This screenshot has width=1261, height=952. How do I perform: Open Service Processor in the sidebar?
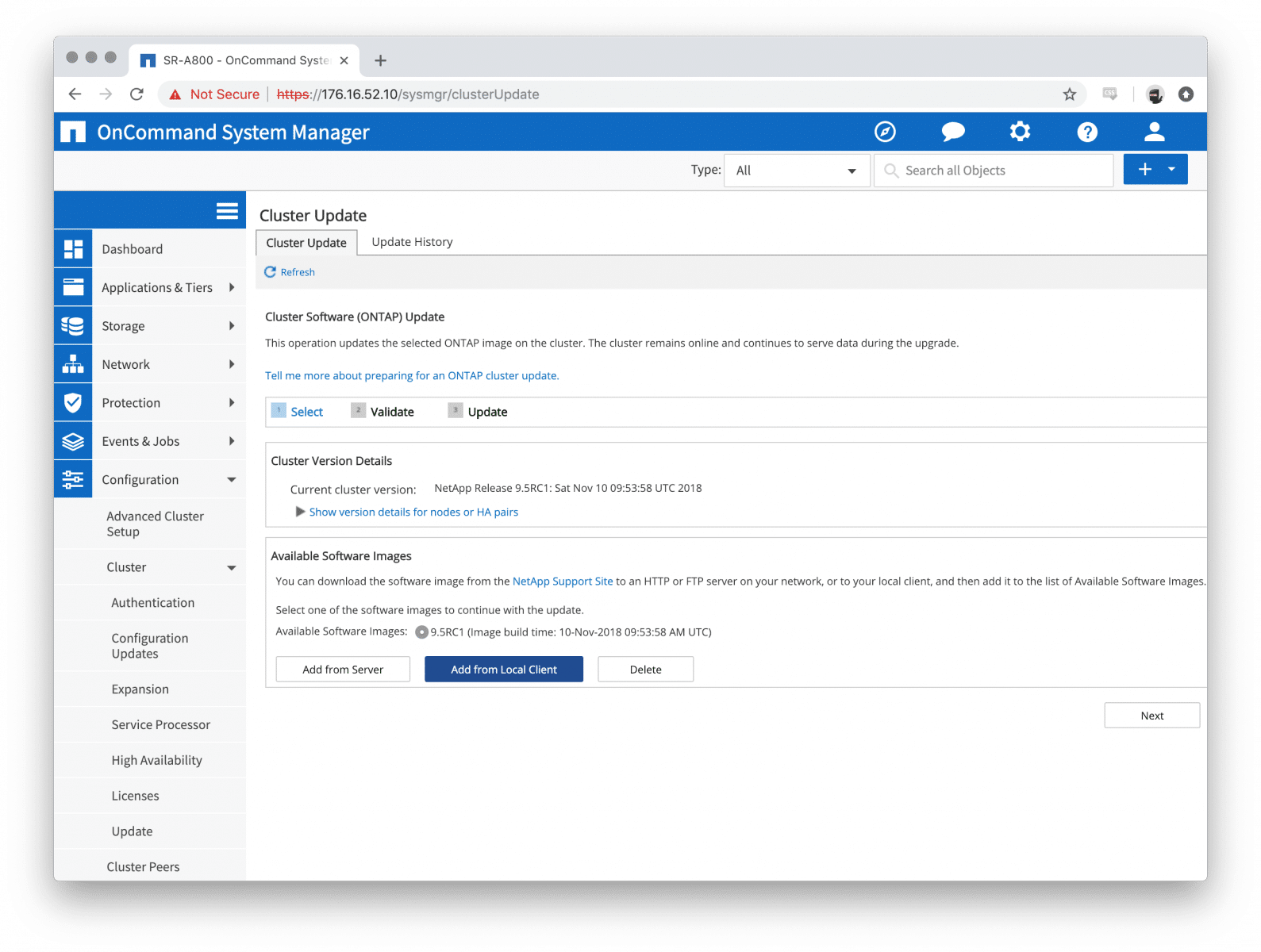[x=160, y=725]
